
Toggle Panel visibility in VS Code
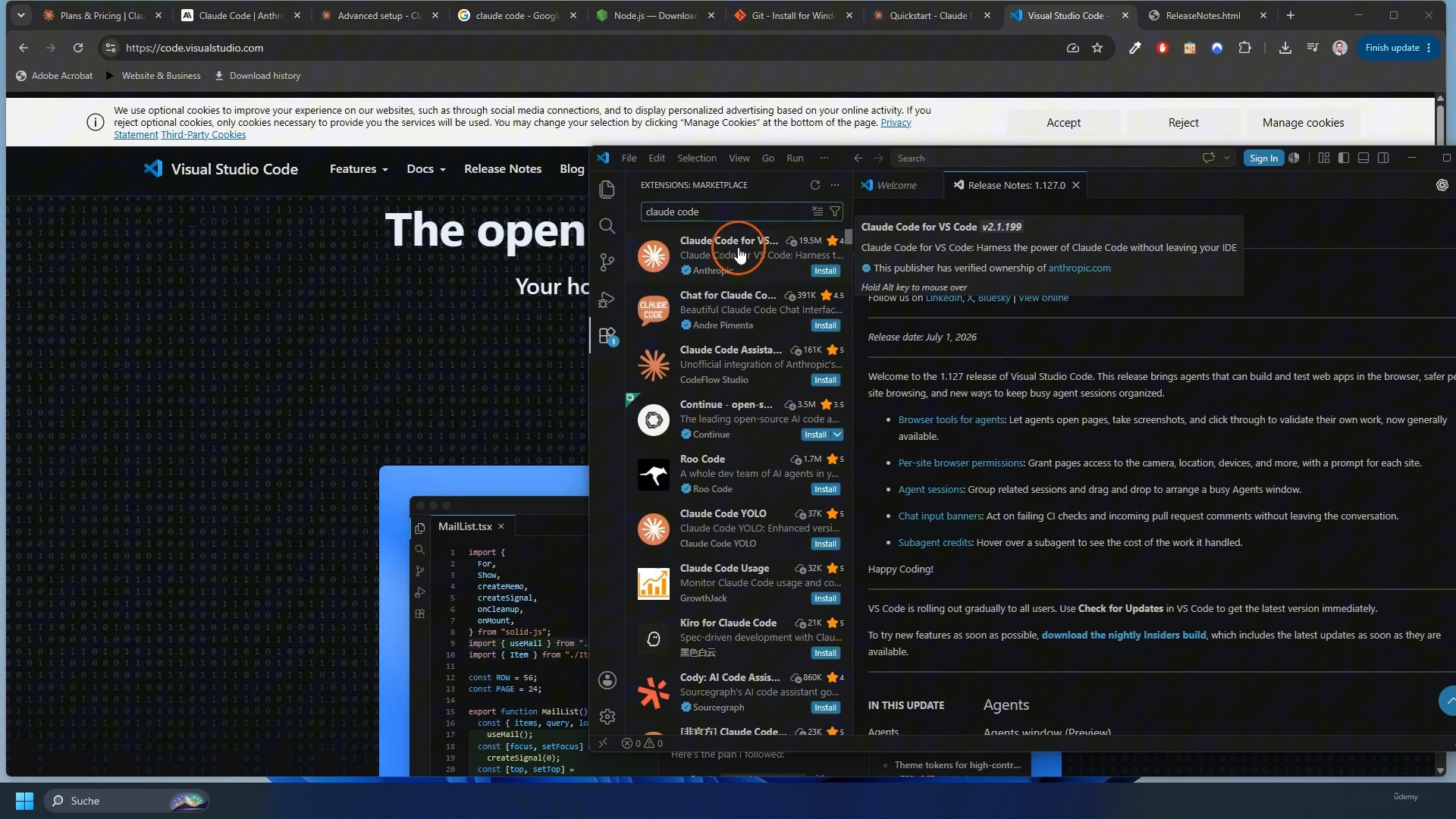(x=1363, y=158)
